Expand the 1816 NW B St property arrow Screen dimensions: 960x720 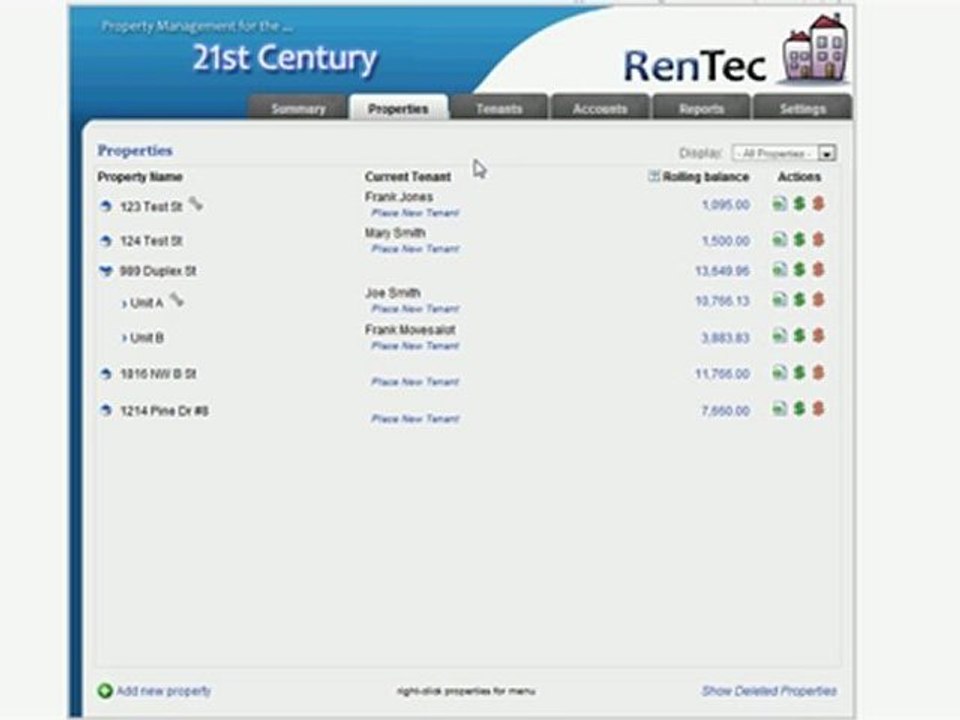[105, 373]
